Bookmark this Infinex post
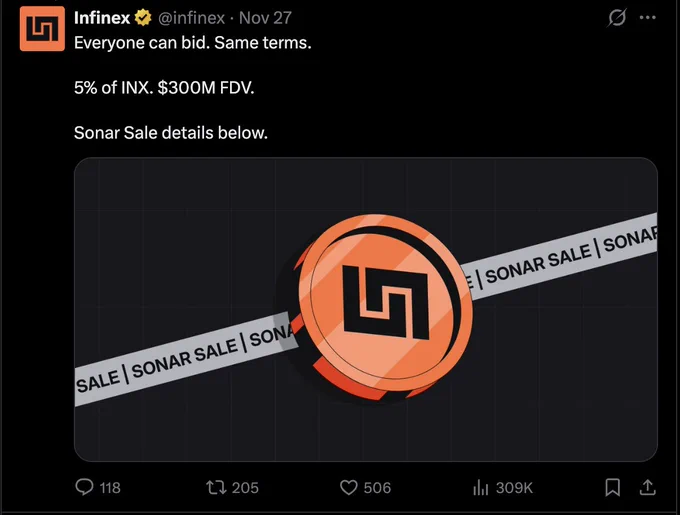Viewport: 680px width, 515px height. click(x=612, y=487)
